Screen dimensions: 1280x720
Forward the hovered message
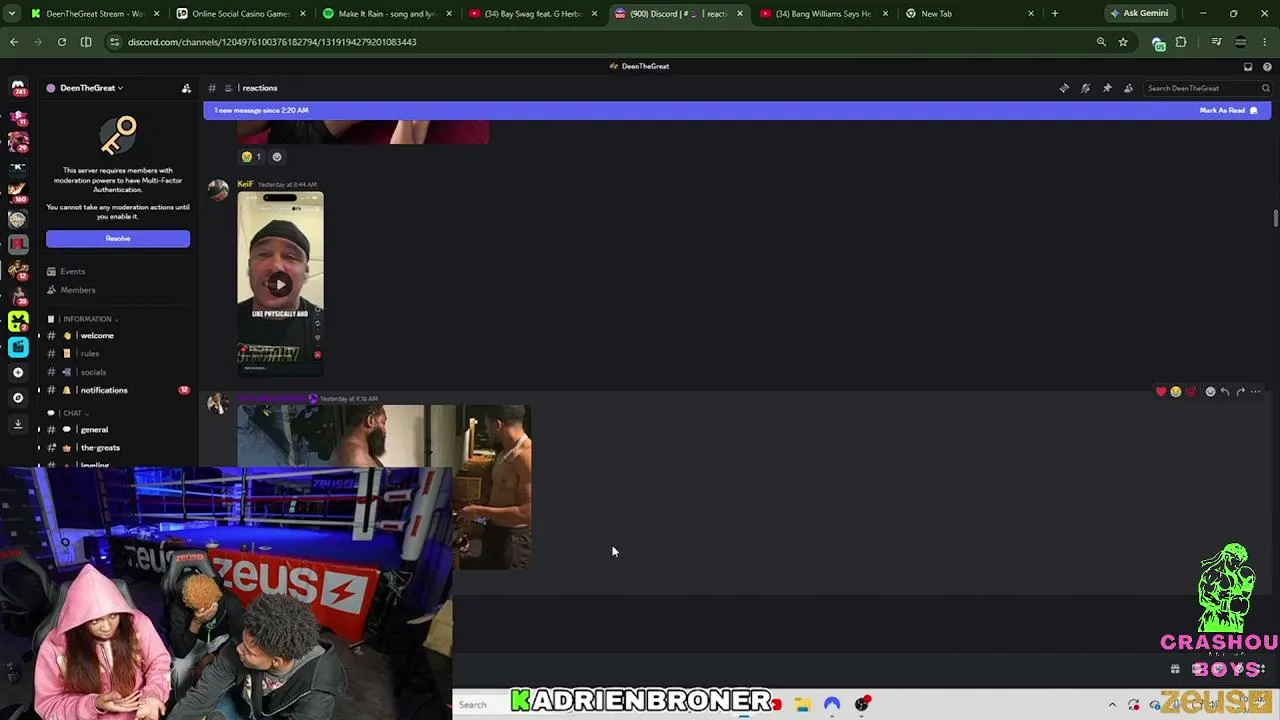(x=1240, y=392)
